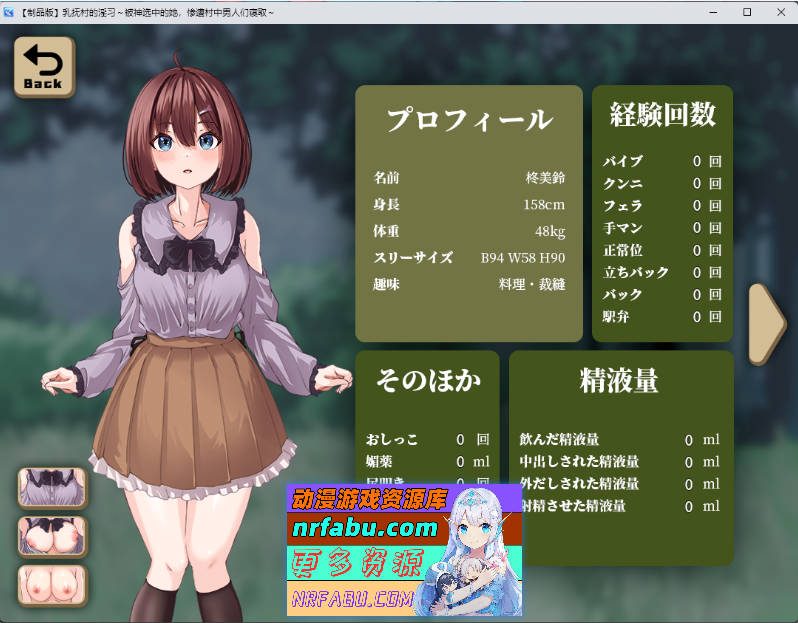798x623 pixels.
Task: Minimize the game window
Action: coord(713,12)
